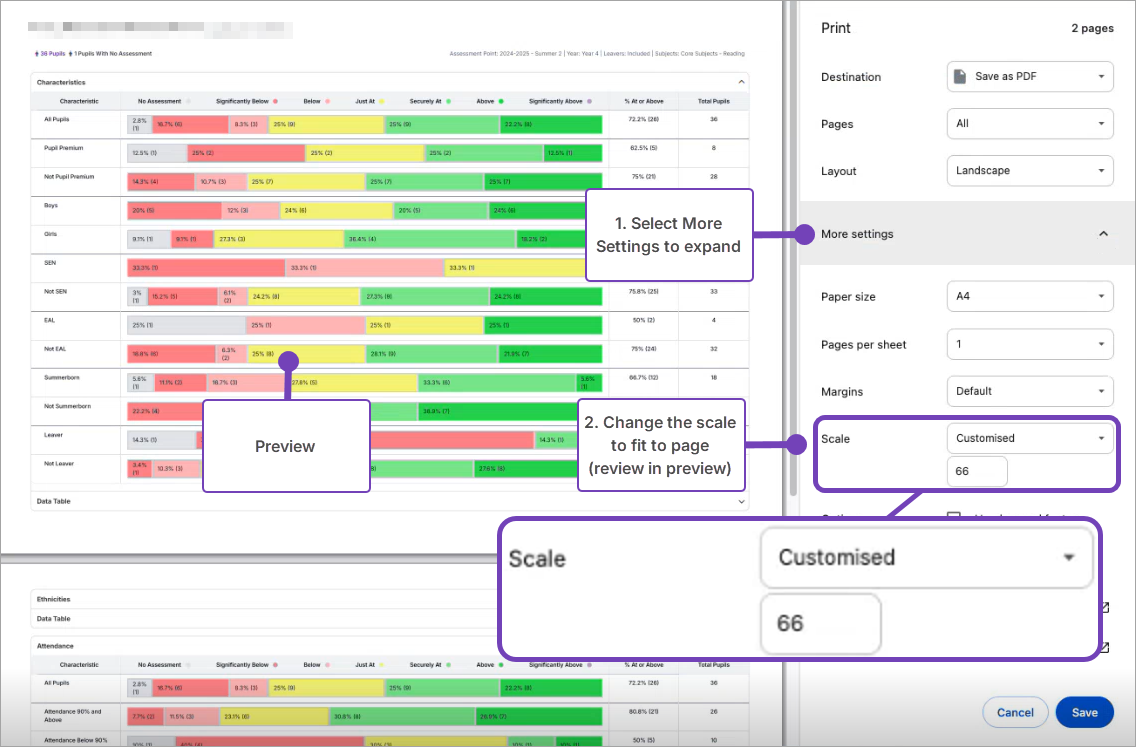
Task: Click the icon beside 1 Pupils With No Assessment
Action: click(70, 53)
